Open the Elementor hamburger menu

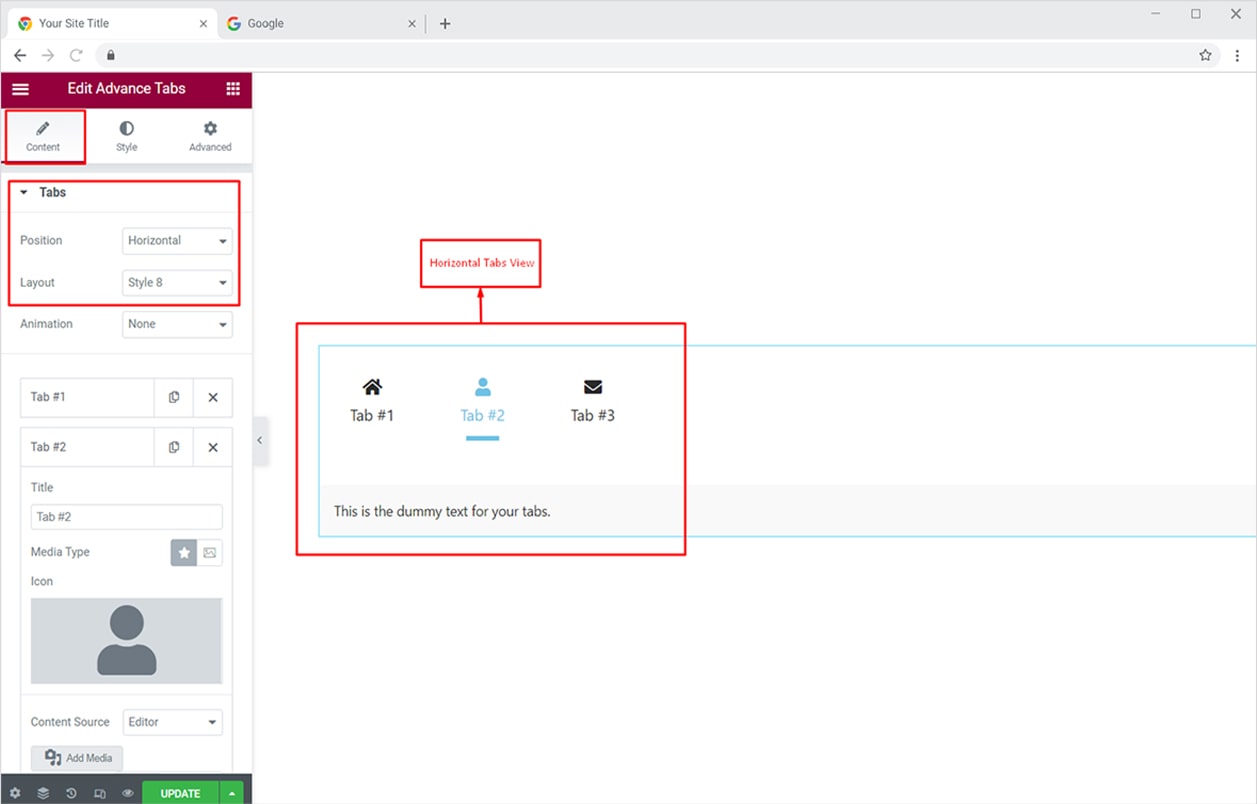pos(20,89)
